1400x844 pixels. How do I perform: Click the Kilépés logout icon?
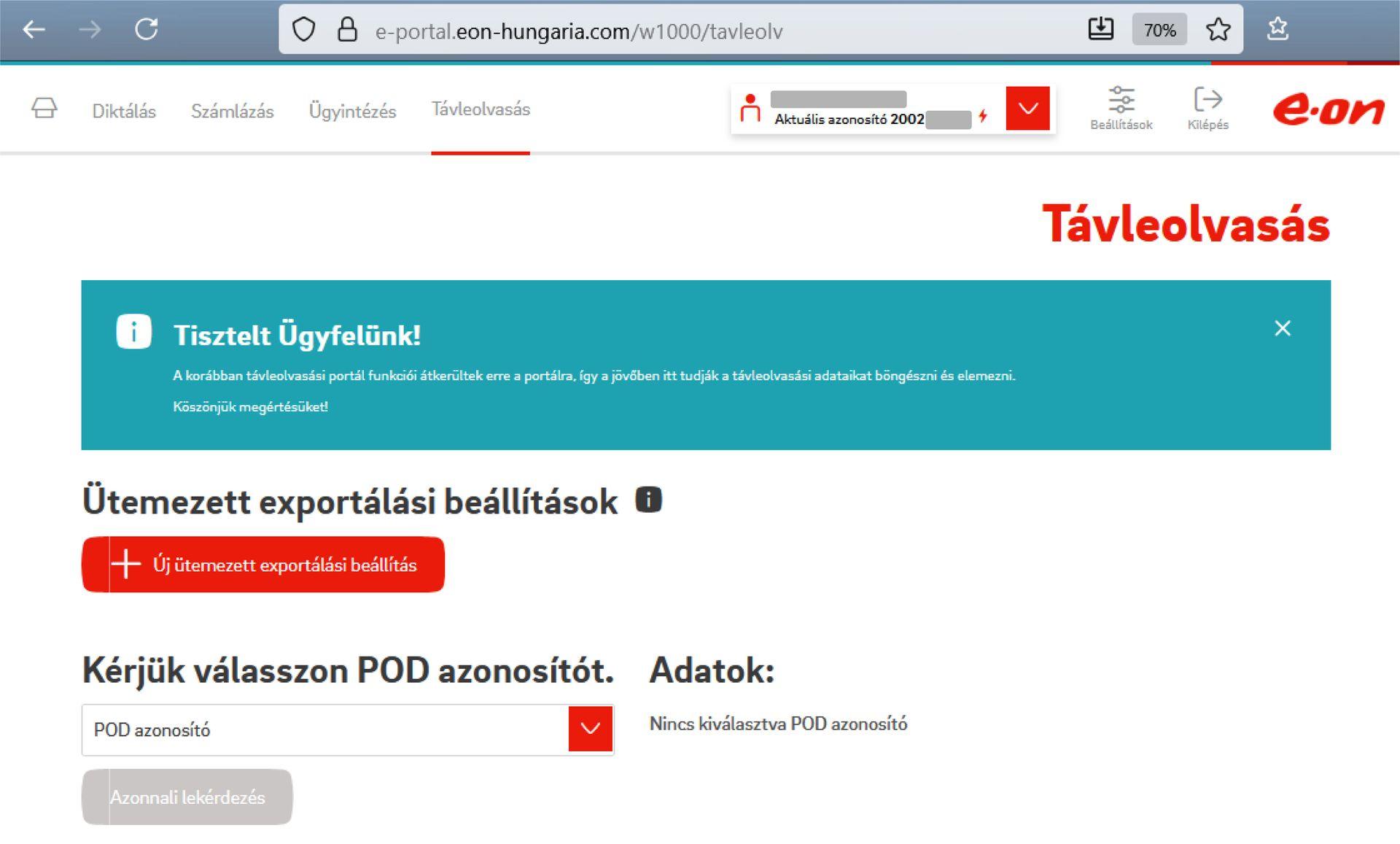[x=1207, y=100]
